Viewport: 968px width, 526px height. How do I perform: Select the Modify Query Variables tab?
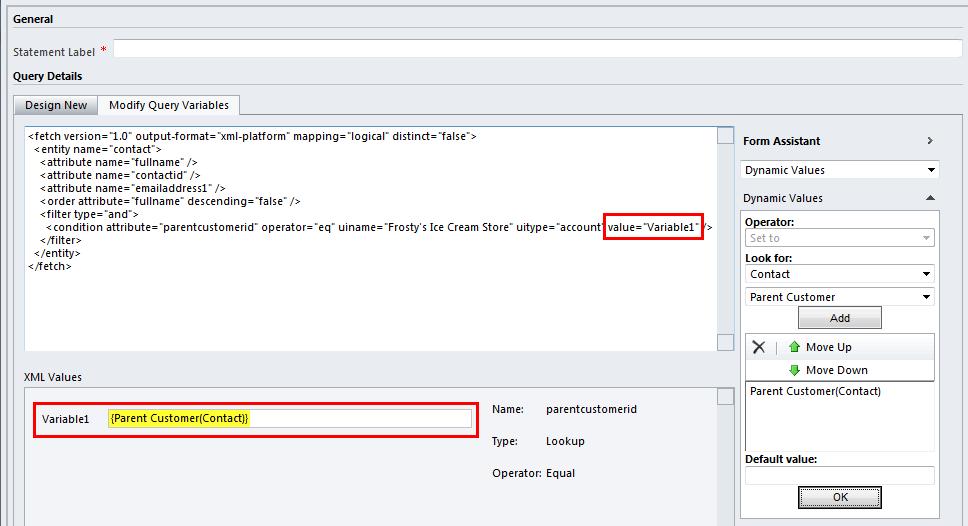coord(168,105)
